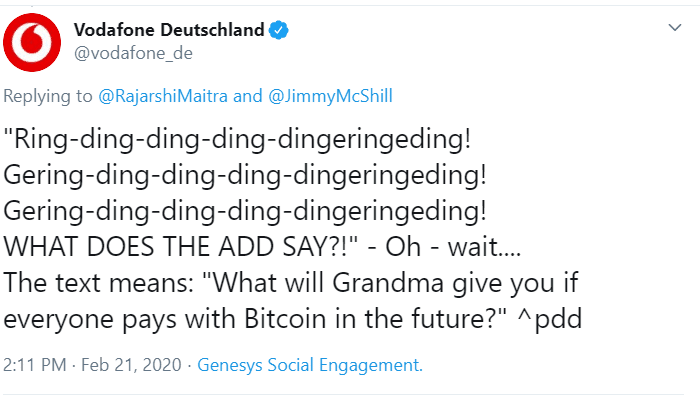This screenshot has width=700, height=401.
Task: Click the Feb 21, 2020 date
Action: [133, 366]
